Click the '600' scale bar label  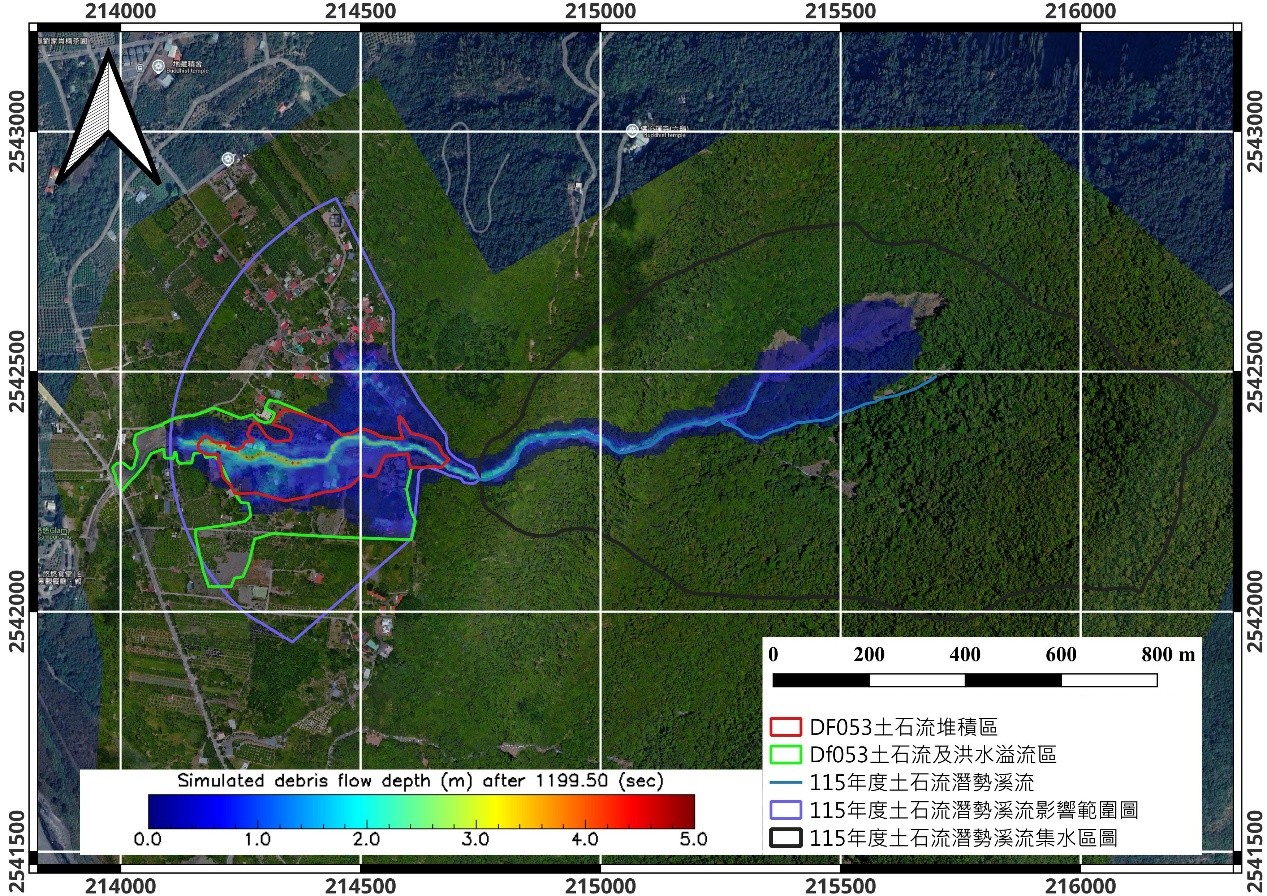click(x=1061, y=655)
